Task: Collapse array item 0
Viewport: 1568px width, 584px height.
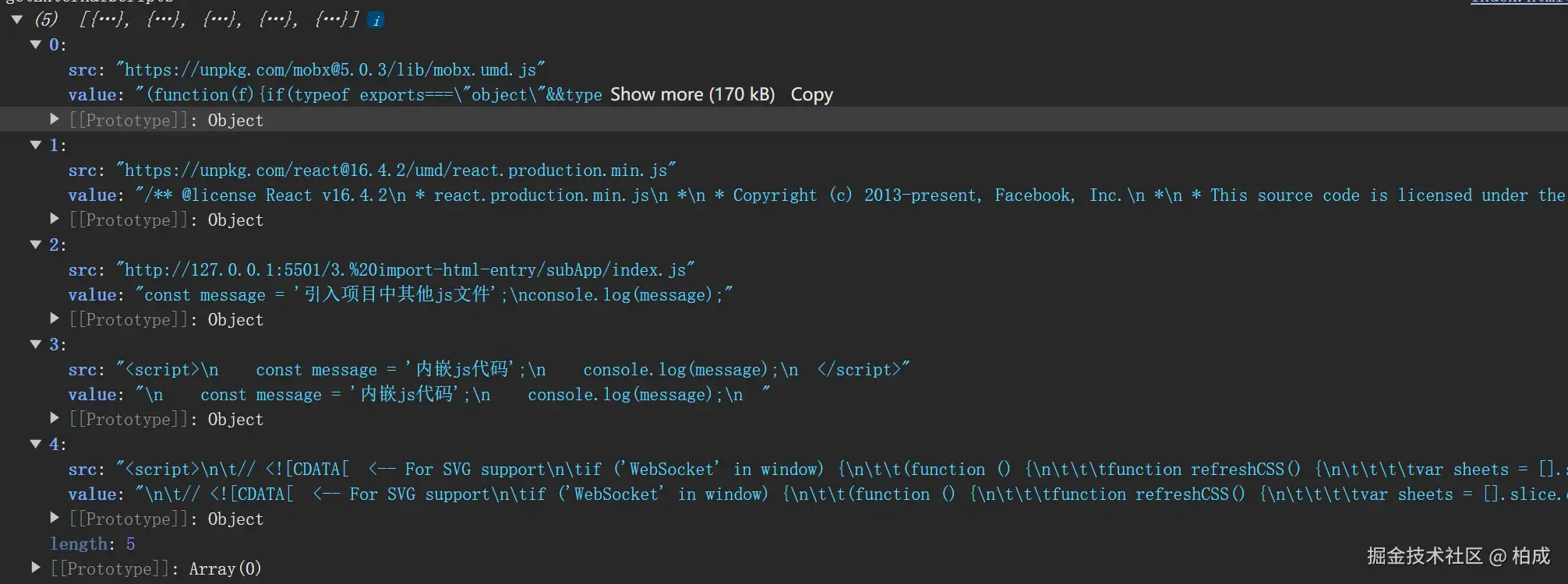Action: (x=35, y=44)
